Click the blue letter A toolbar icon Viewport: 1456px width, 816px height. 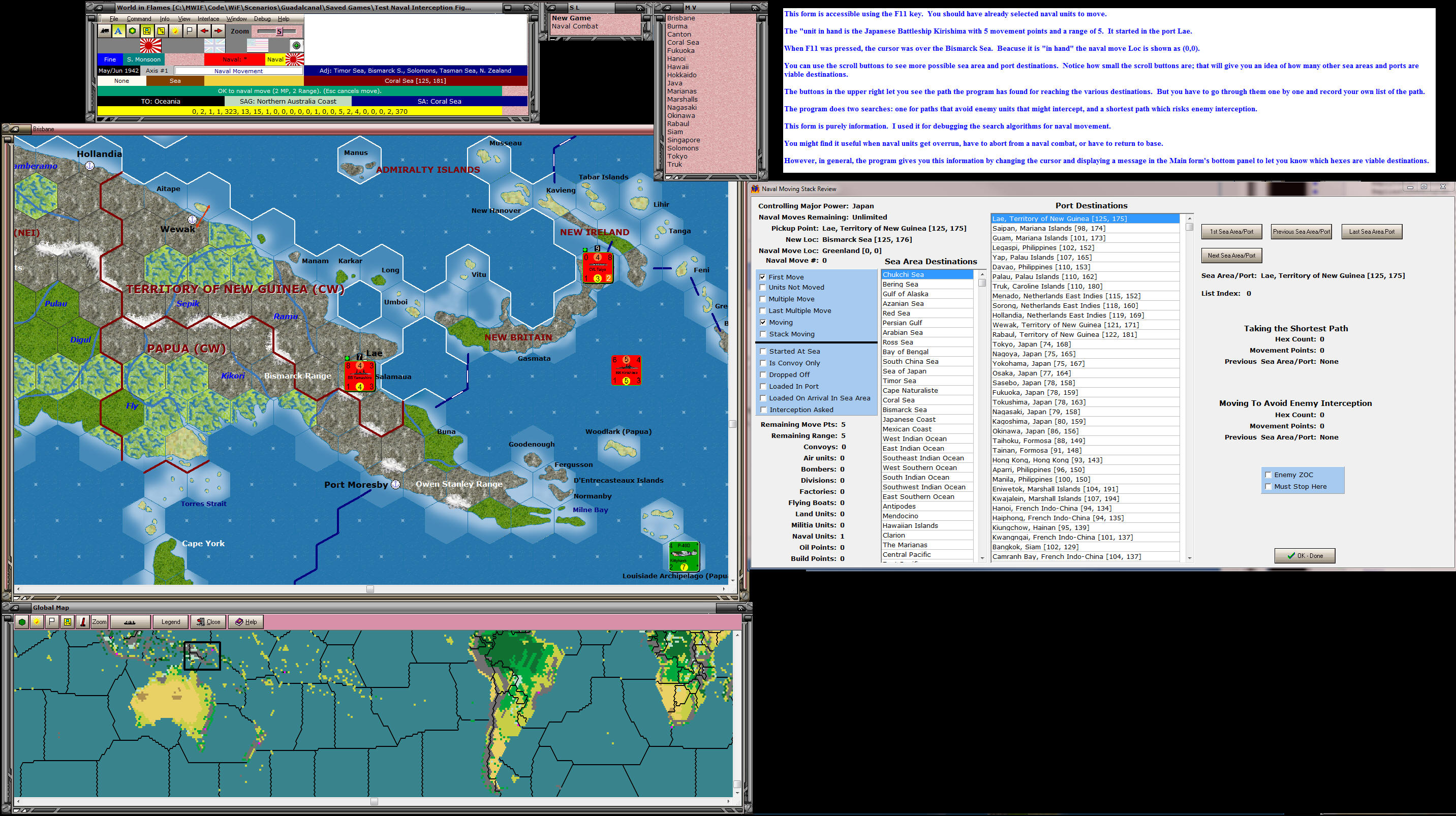(x=118, y=31)
